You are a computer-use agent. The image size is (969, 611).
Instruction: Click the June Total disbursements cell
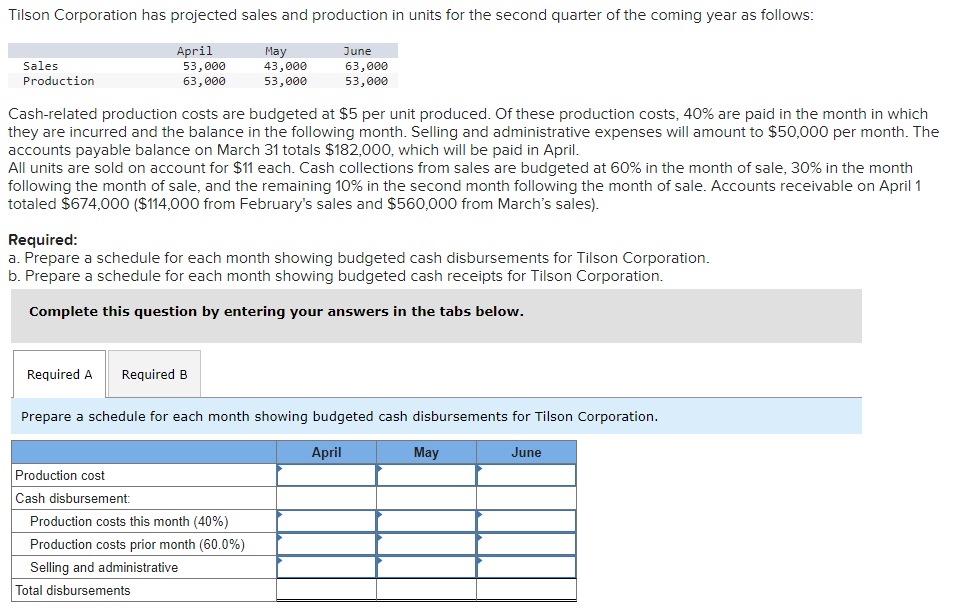(x=526, y=590)
